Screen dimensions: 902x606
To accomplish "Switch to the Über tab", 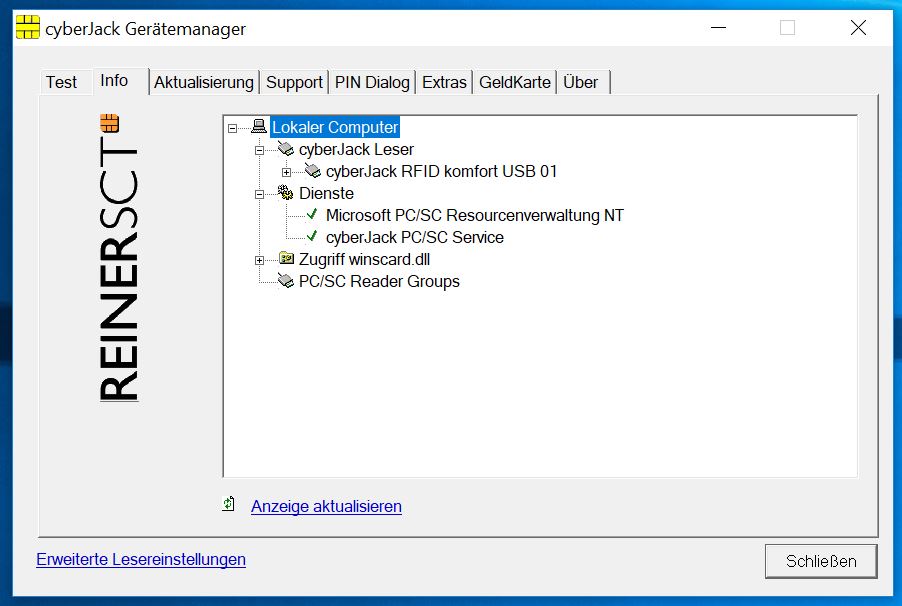I will [583, 82].
